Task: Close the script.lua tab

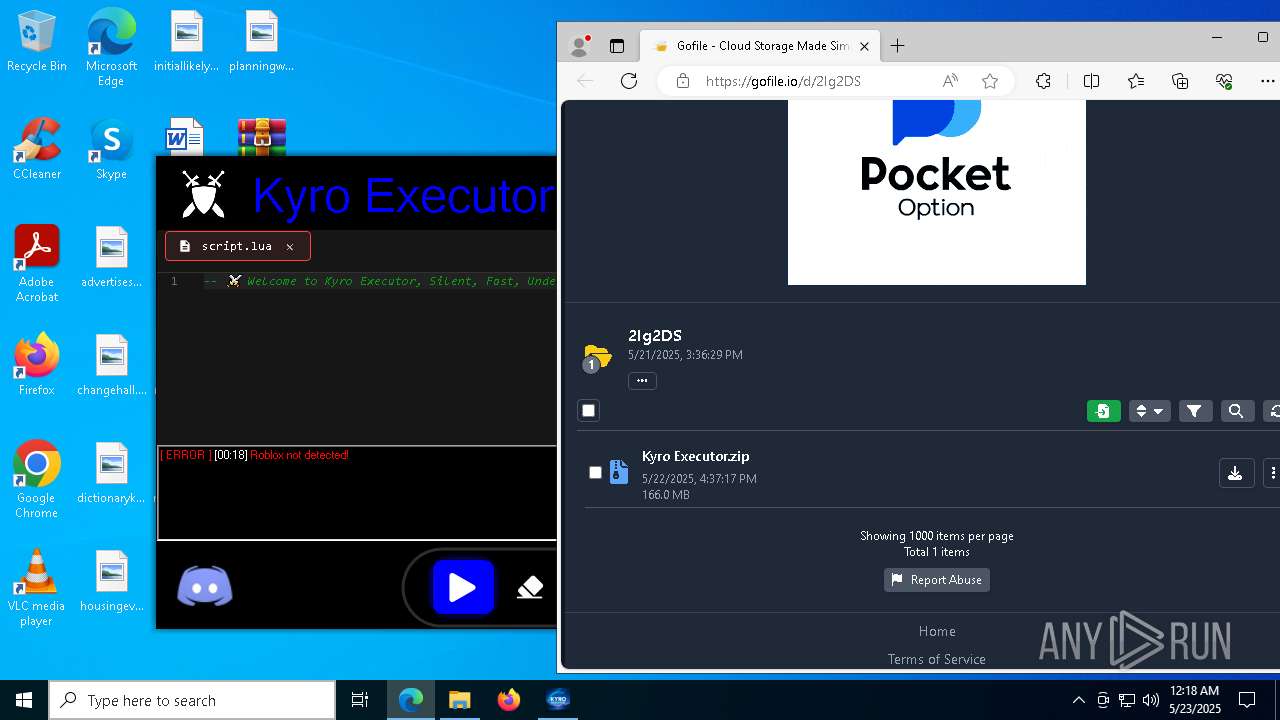Action: (x=290, y=246)
